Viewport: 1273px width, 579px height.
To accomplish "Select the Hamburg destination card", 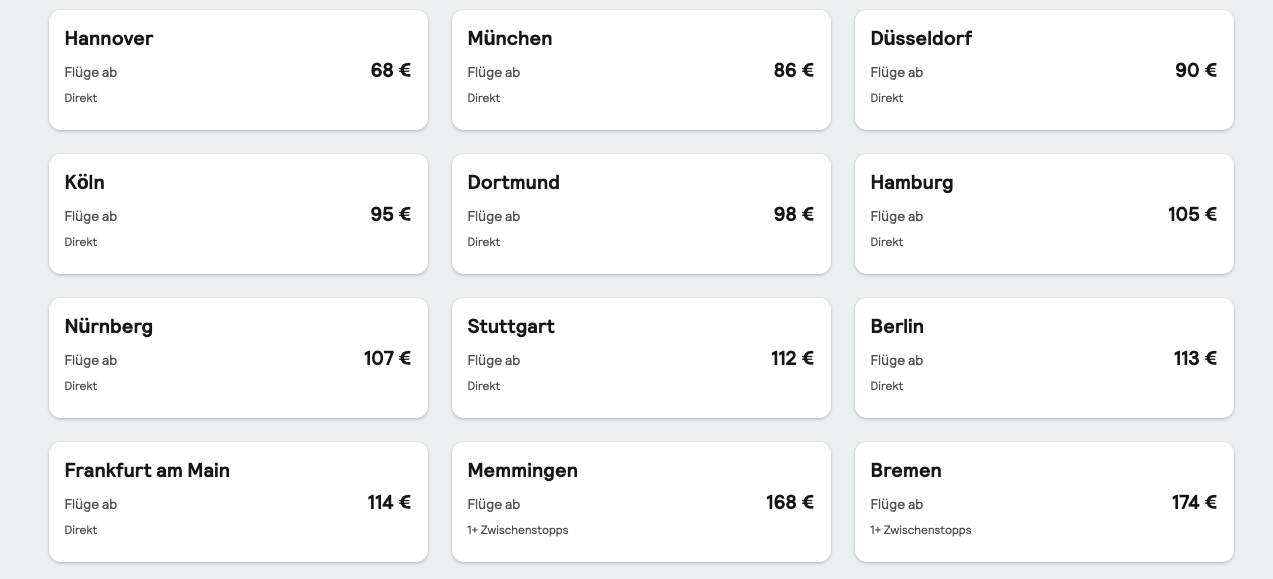I will (x=1044, y=214).
